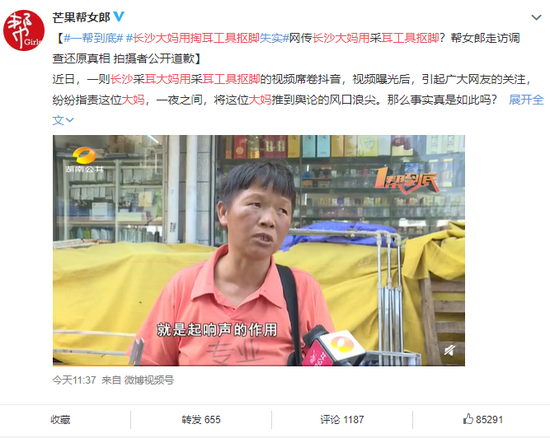
Task: Open hashtag #长沙大妈用掏耳工具抠脚失实#
Action: point(207,38)
